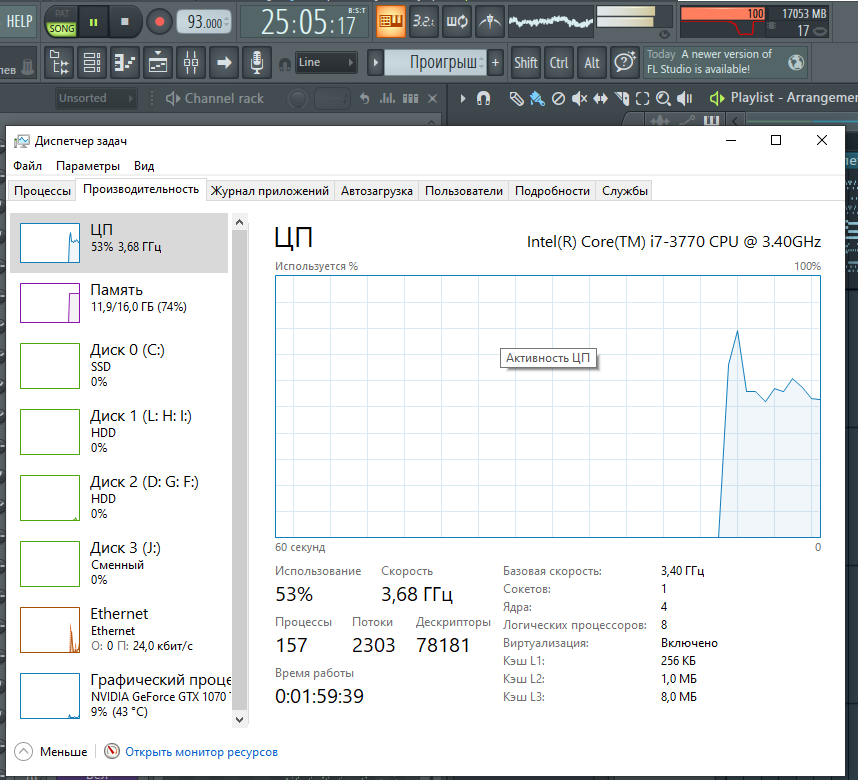This screenshot has height=780, width=858.
Task: Add new pattern with plus button
Action: [495, 62]
